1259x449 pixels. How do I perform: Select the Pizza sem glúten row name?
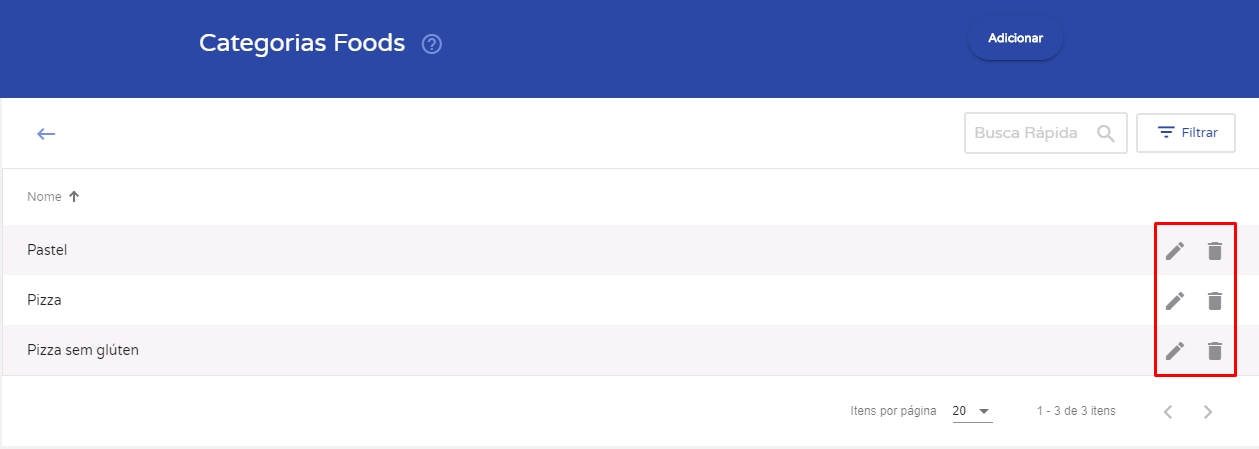pyautogui.click(x=83, y=350)
